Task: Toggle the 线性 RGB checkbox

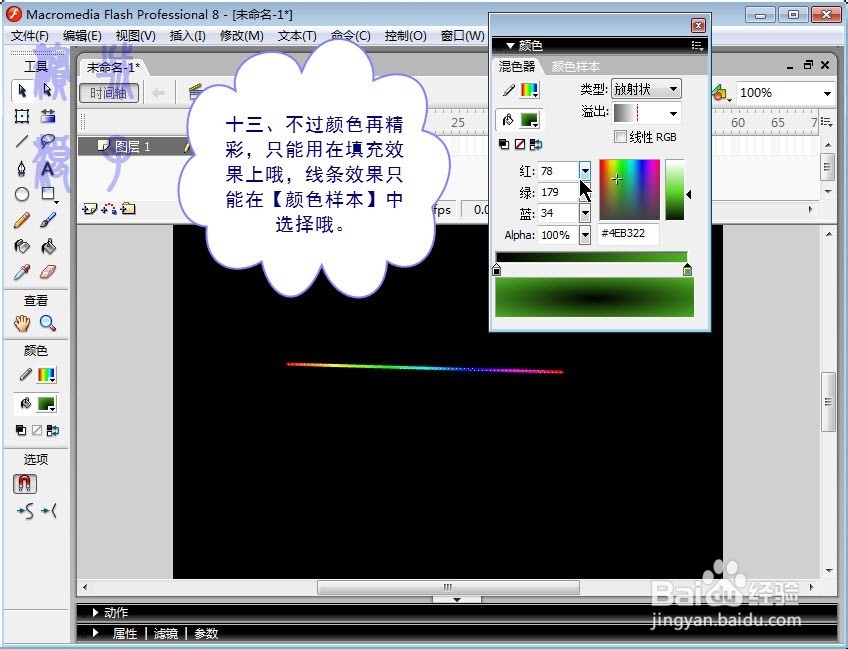Action: pos(620,137)
